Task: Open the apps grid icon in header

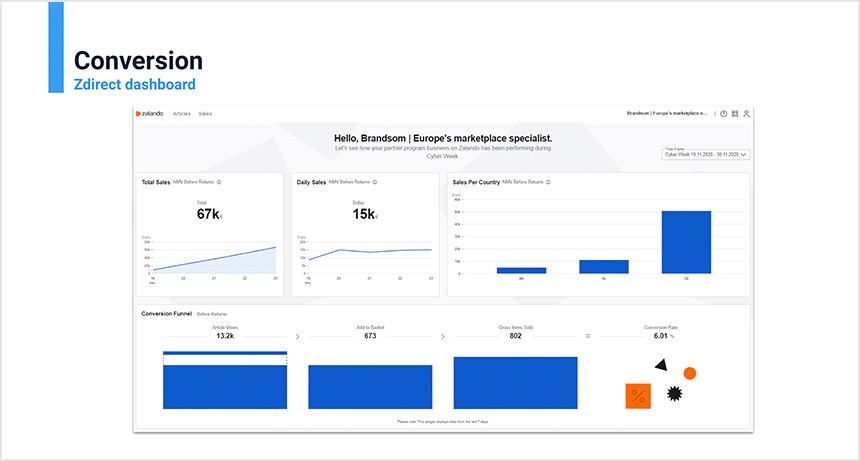Action: tap(735, 113)
